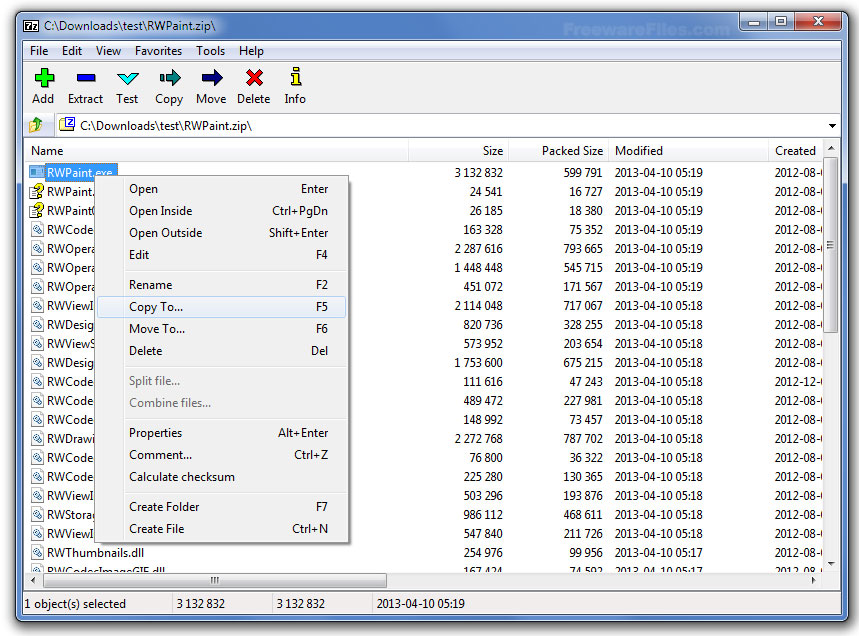
Task: Click the red Delete toolbar icon
Action: (x=254, y=78)
